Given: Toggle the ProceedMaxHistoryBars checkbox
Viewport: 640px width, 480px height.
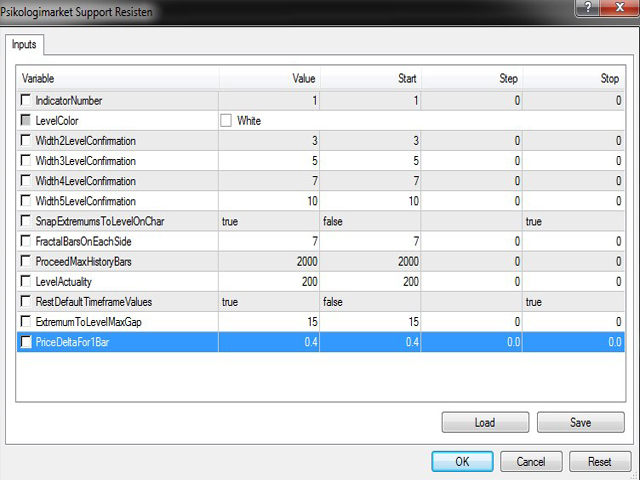Looking at the screenshot, I should [26, 261].
